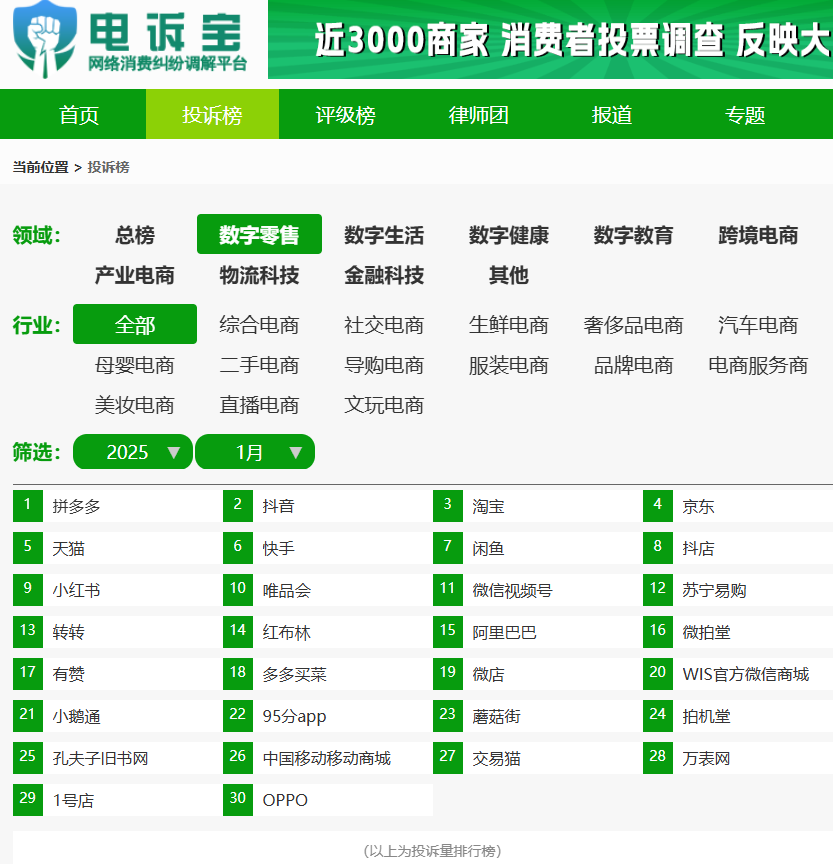
Task: Click the 电诉宝 shield logo
Action: click(x=45, y=39)
